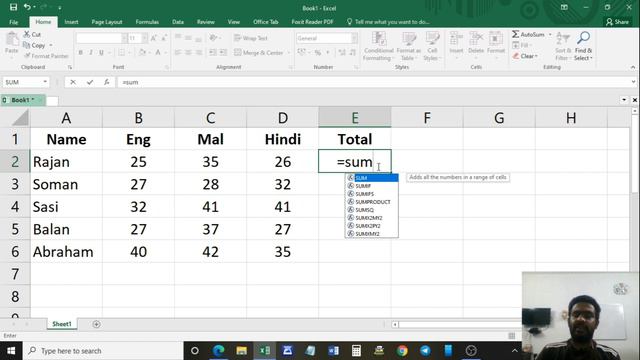This screenshot has height=360, width=640.
Task: Select the Sheet1 tab
Action: (x=62, y=324)
